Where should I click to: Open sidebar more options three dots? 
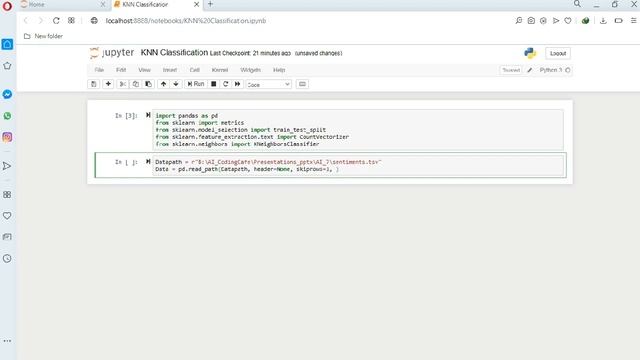(x=7, y=341)
